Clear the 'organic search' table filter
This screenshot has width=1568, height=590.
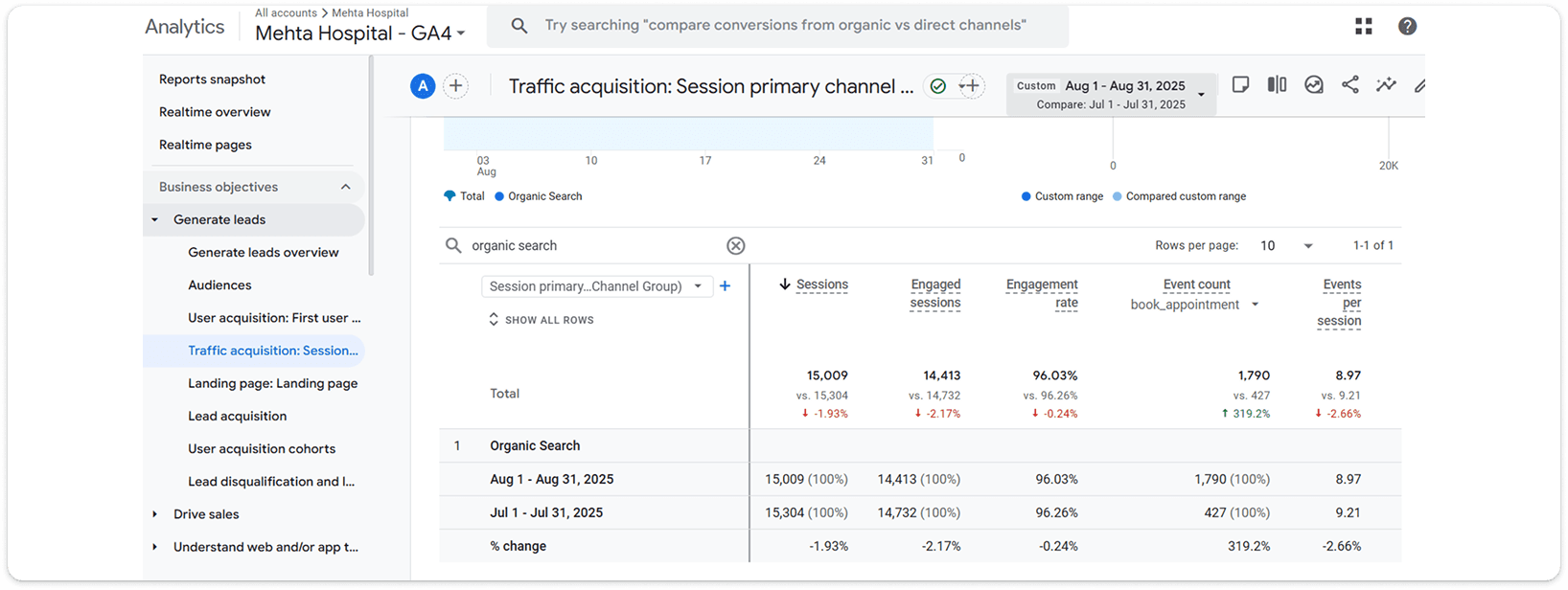tap(735, 246)
